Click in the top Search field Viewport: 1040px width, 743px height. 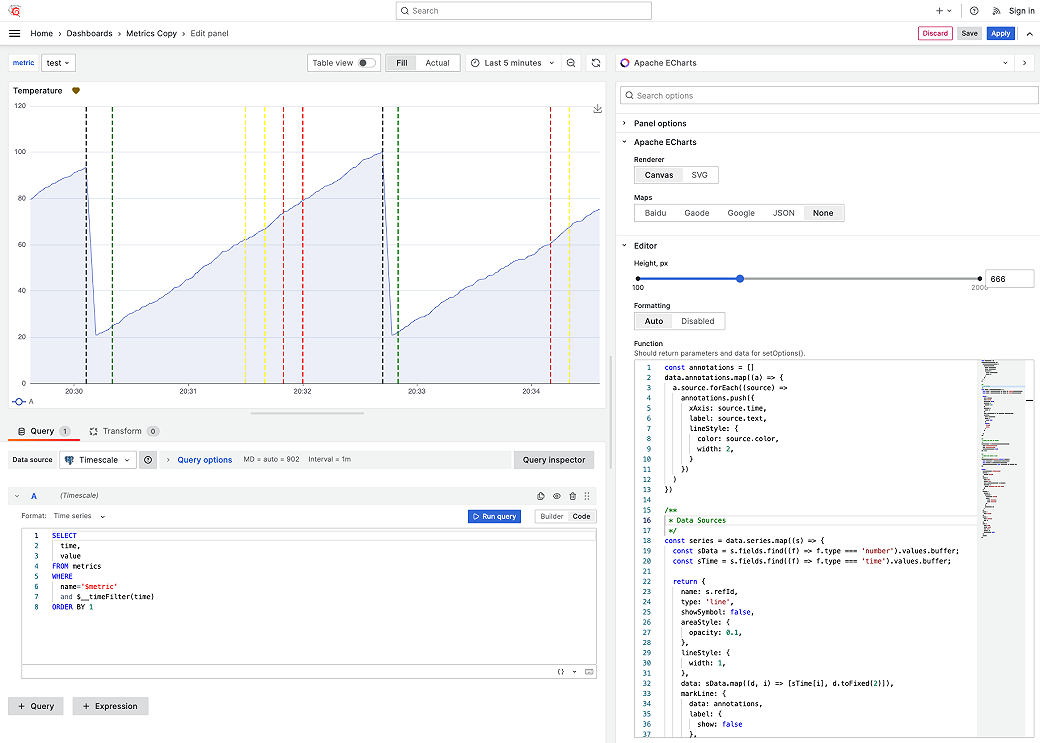524,11
